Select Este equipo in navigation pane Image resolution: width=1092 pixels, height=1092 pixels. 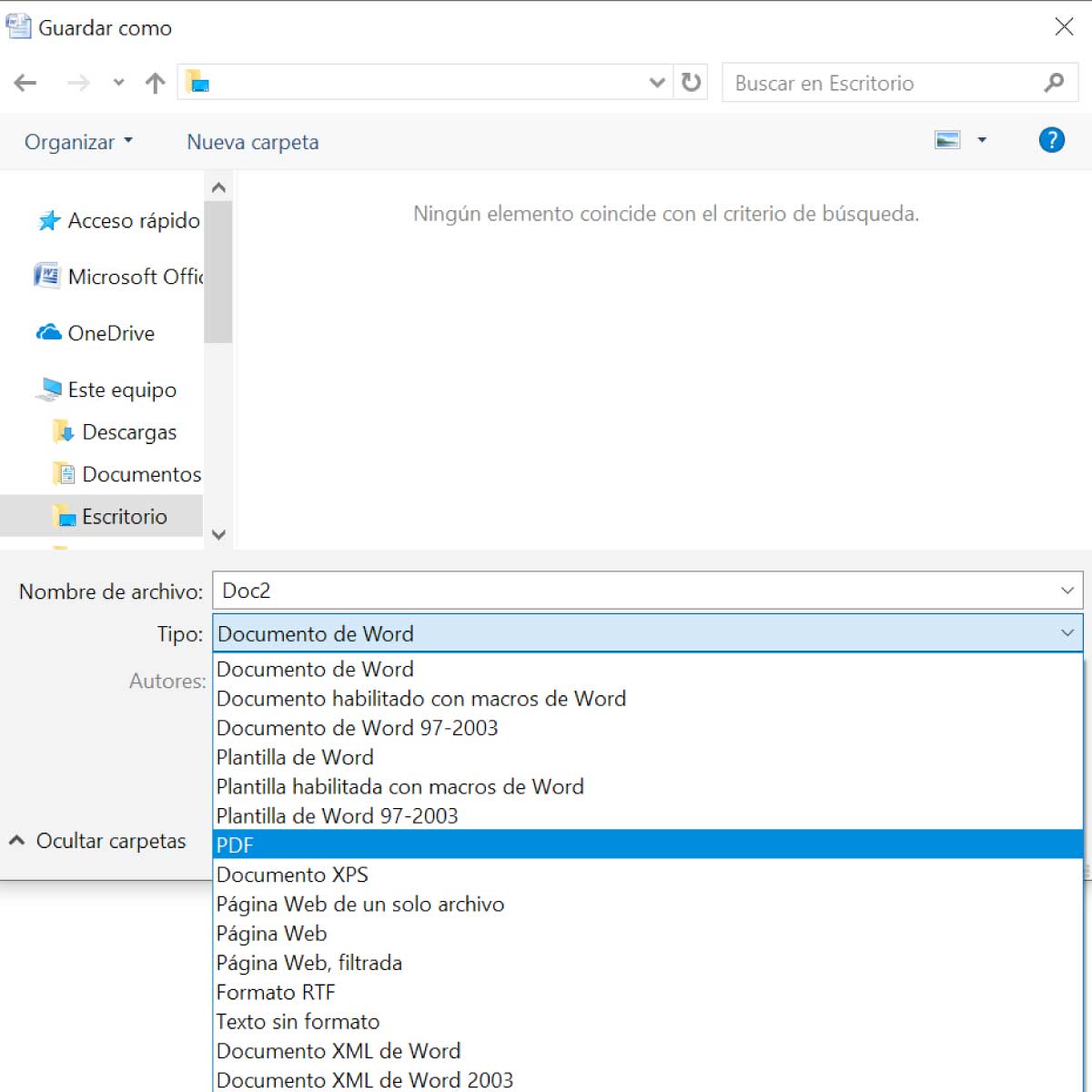tap(122, 389)
